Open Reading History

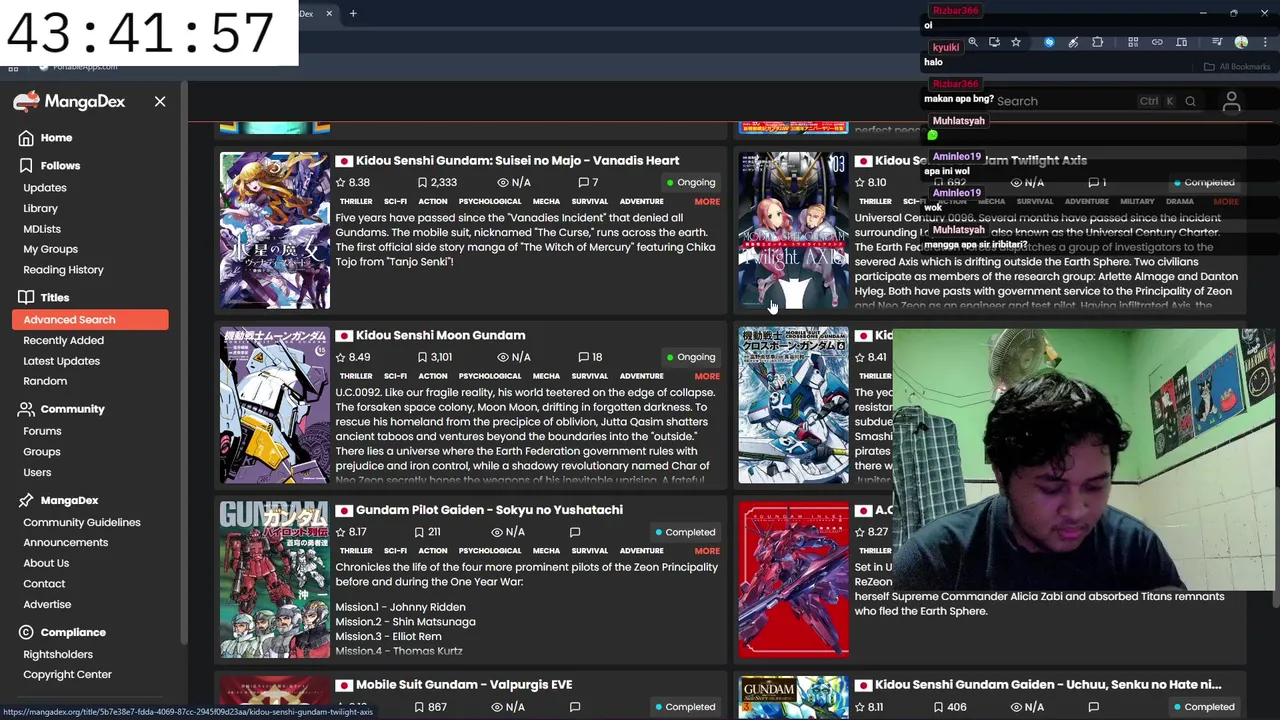click(63, 270)
